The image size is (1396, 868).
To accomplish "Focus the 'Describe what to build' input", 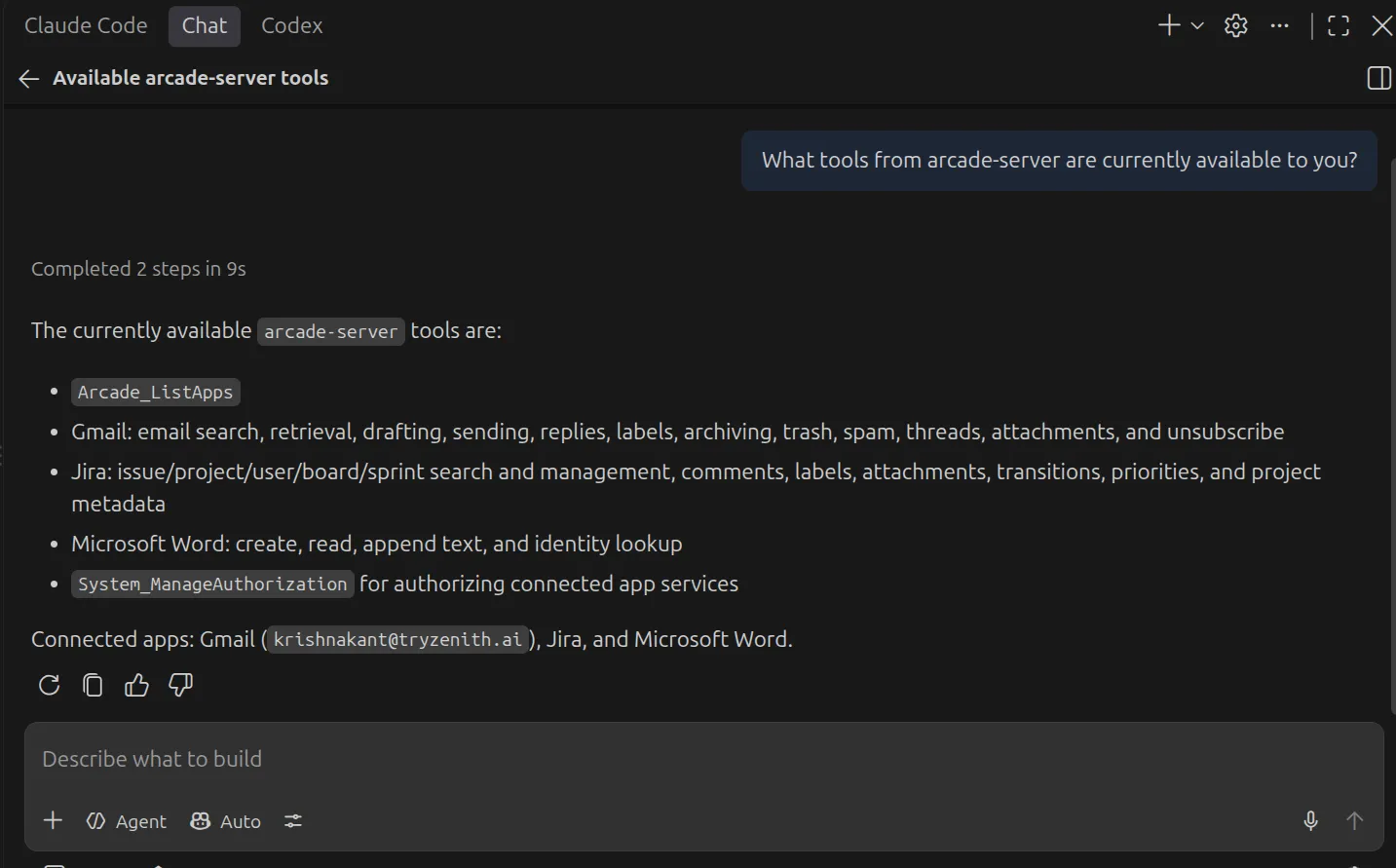I will click(x=703, y=760).
